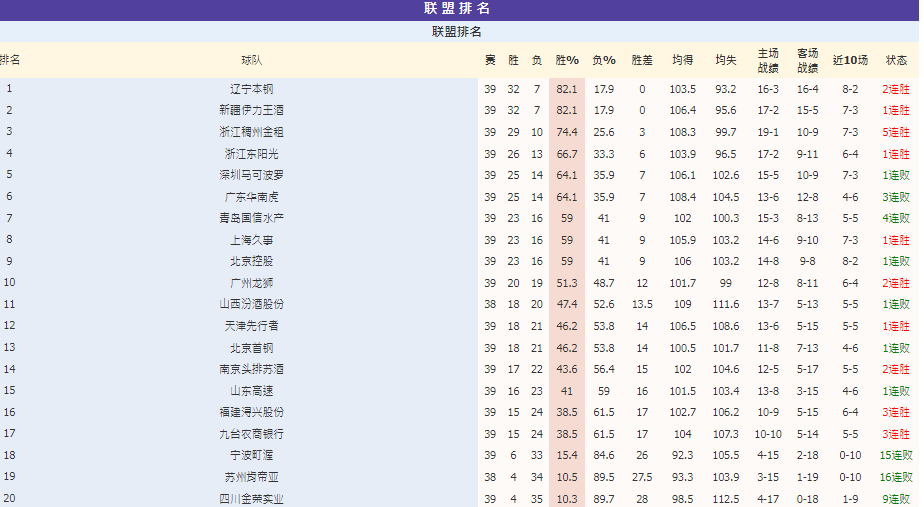Viewport: 924px width, 507px height.
Task: Click 4连败 status for 青岛国信水产
Action: tap(896, 218)
